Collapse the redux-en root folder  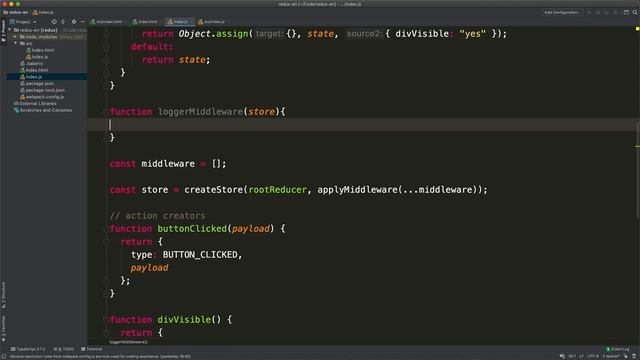(10, 30)
